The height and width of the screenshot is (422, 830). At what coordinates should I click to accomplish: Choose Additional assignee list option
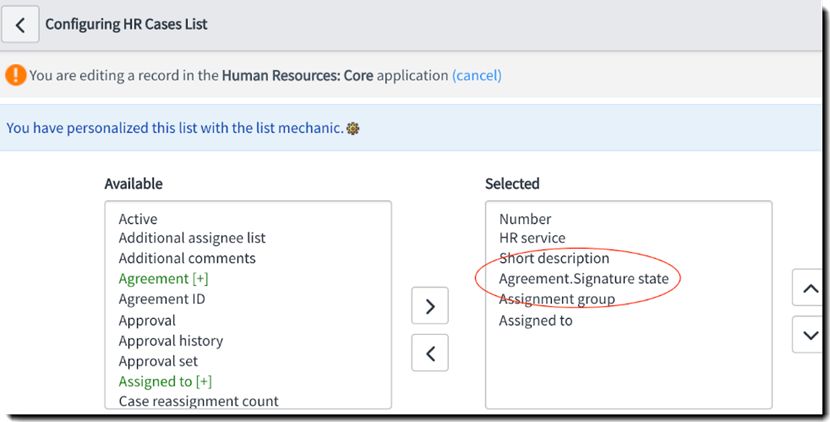192,238
